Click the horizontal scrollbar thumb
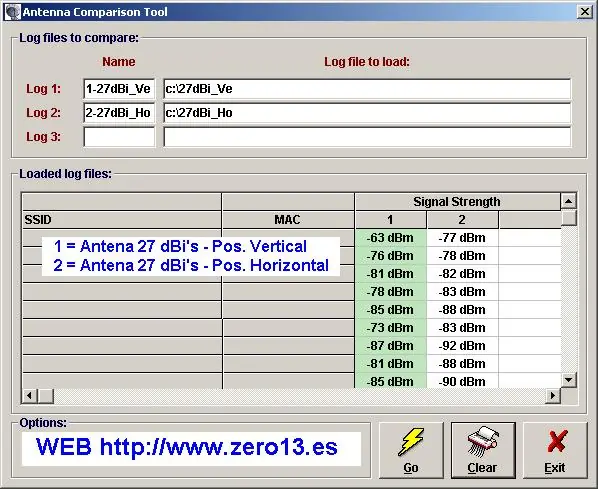Image resolution: width=598 pixels, height=489 pixels. (46, 396)
